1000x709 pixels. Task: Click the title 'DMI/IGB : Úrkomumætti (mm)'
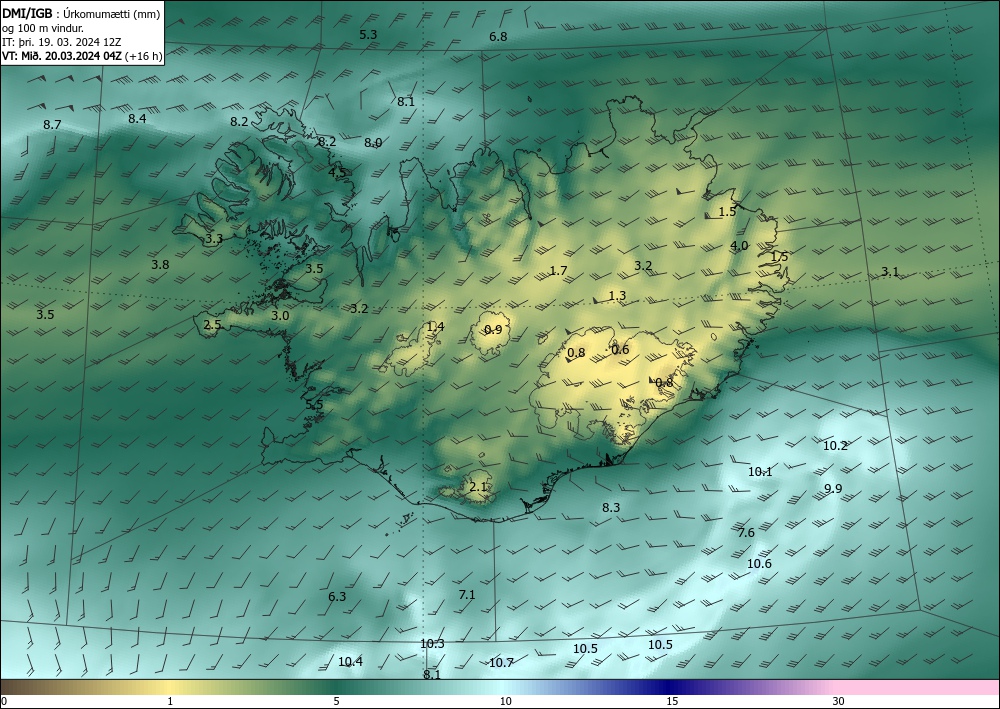[x=81, y=13]
